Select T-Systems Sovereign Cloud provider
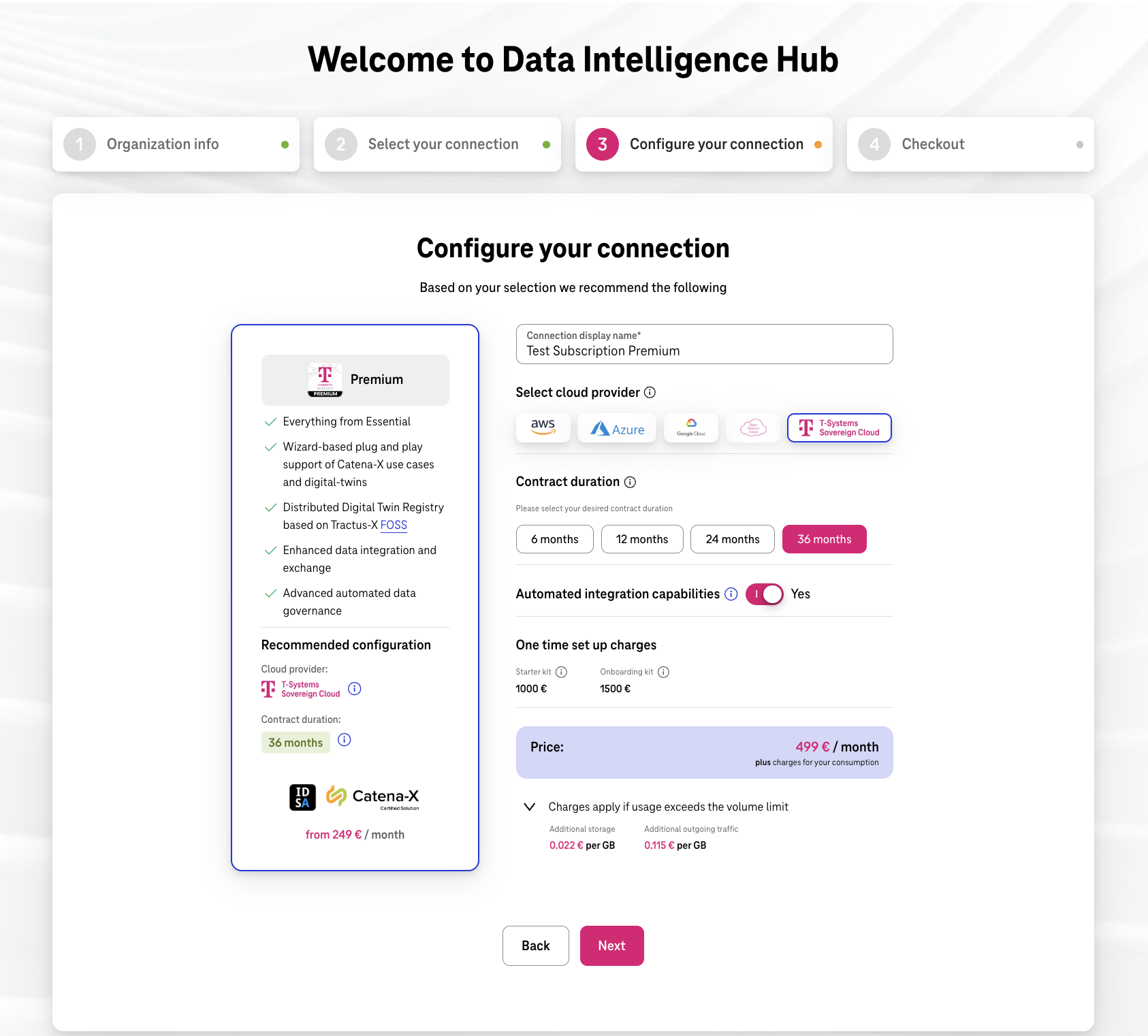Image resolution: width=1148 pixels, height=1036 pixels. click(x=839, y=428)
